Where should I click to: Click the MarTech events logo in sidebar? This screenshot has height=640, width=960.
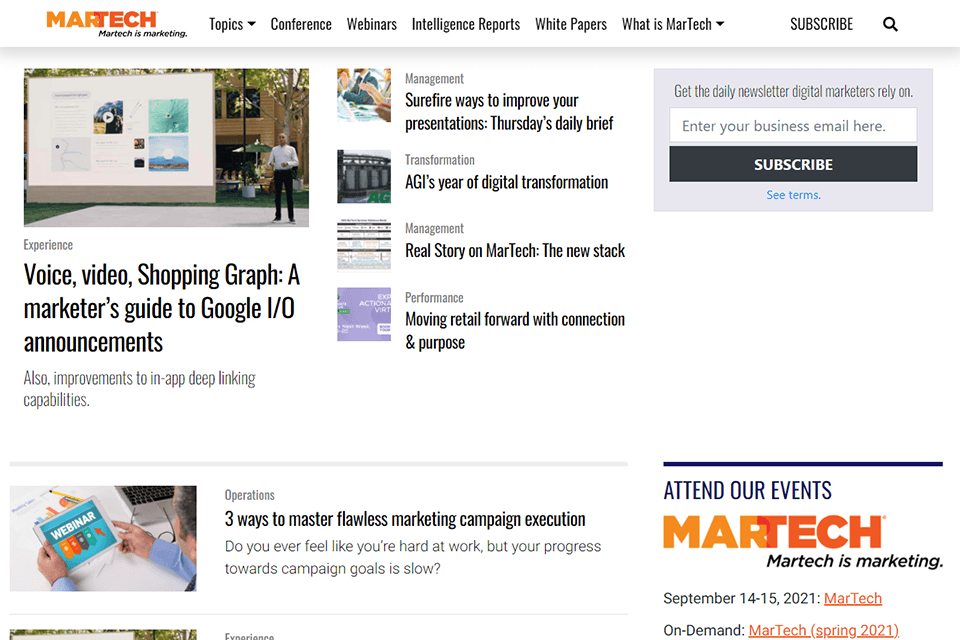tap(803, 541)
